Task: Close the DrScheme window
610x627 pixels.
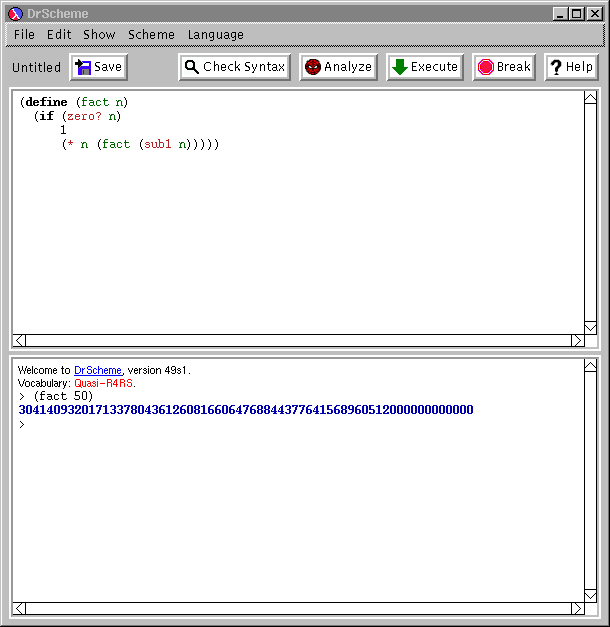Action: 595,14
